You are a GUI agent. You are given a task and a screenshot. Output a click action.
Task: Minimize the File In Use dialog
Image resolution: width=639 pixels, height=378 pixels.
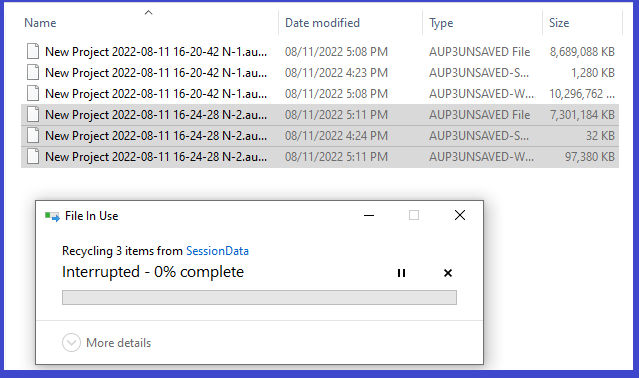pos(369,215)
